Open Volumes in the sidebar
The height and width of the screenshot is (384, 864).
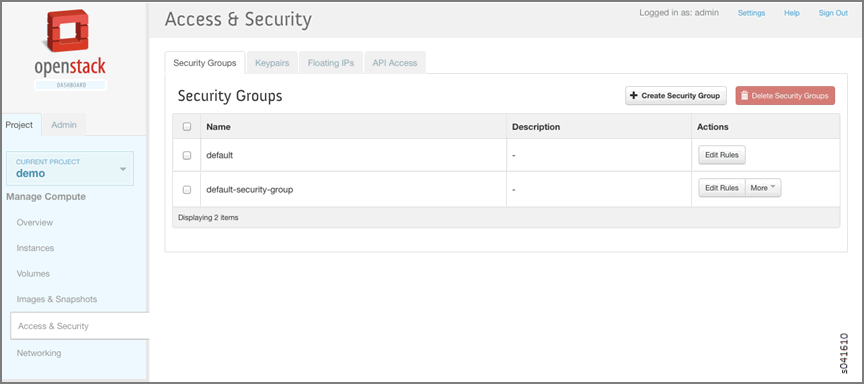[x=33, y=274]
